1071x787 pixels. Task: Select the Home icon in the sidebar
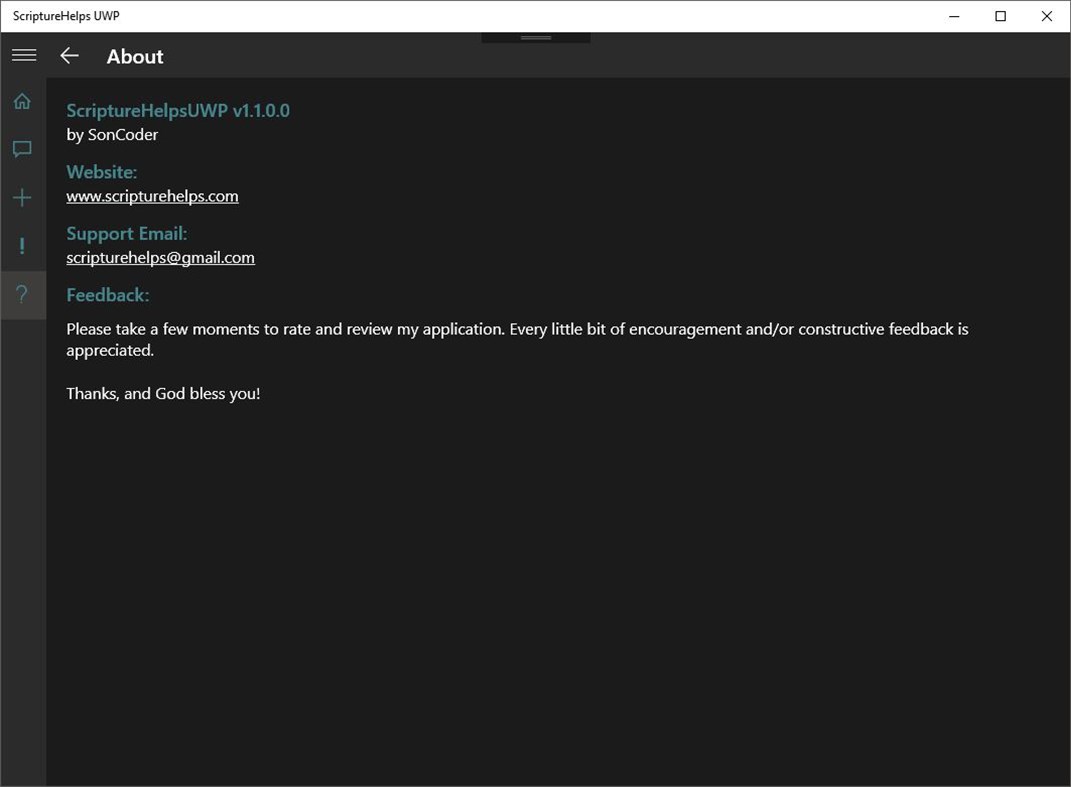point(22,100)
